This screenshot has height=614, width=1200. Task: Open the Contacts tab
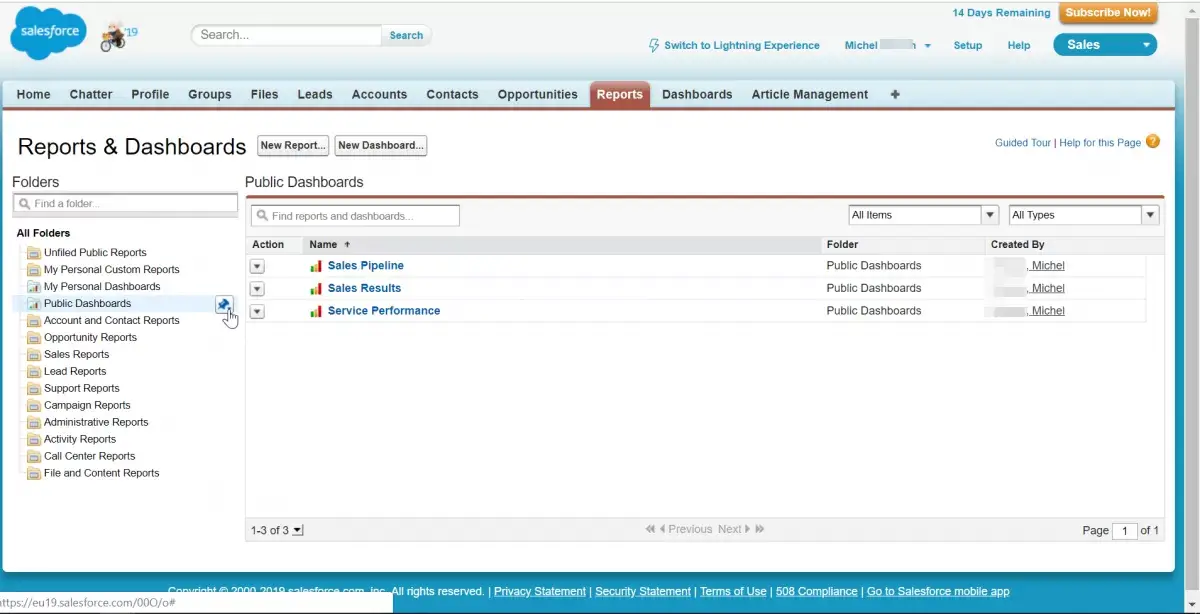pos(452,94)
